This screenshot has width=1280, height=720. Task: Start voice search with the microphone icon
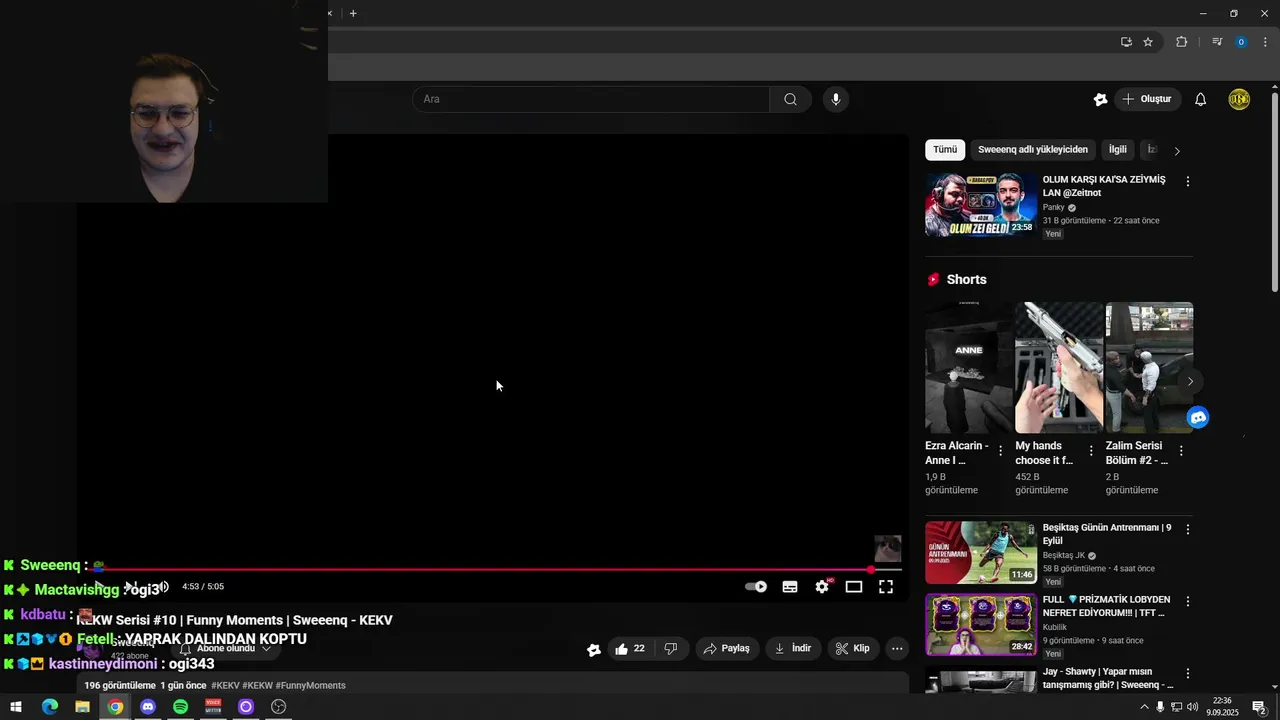tap(836, 99)
